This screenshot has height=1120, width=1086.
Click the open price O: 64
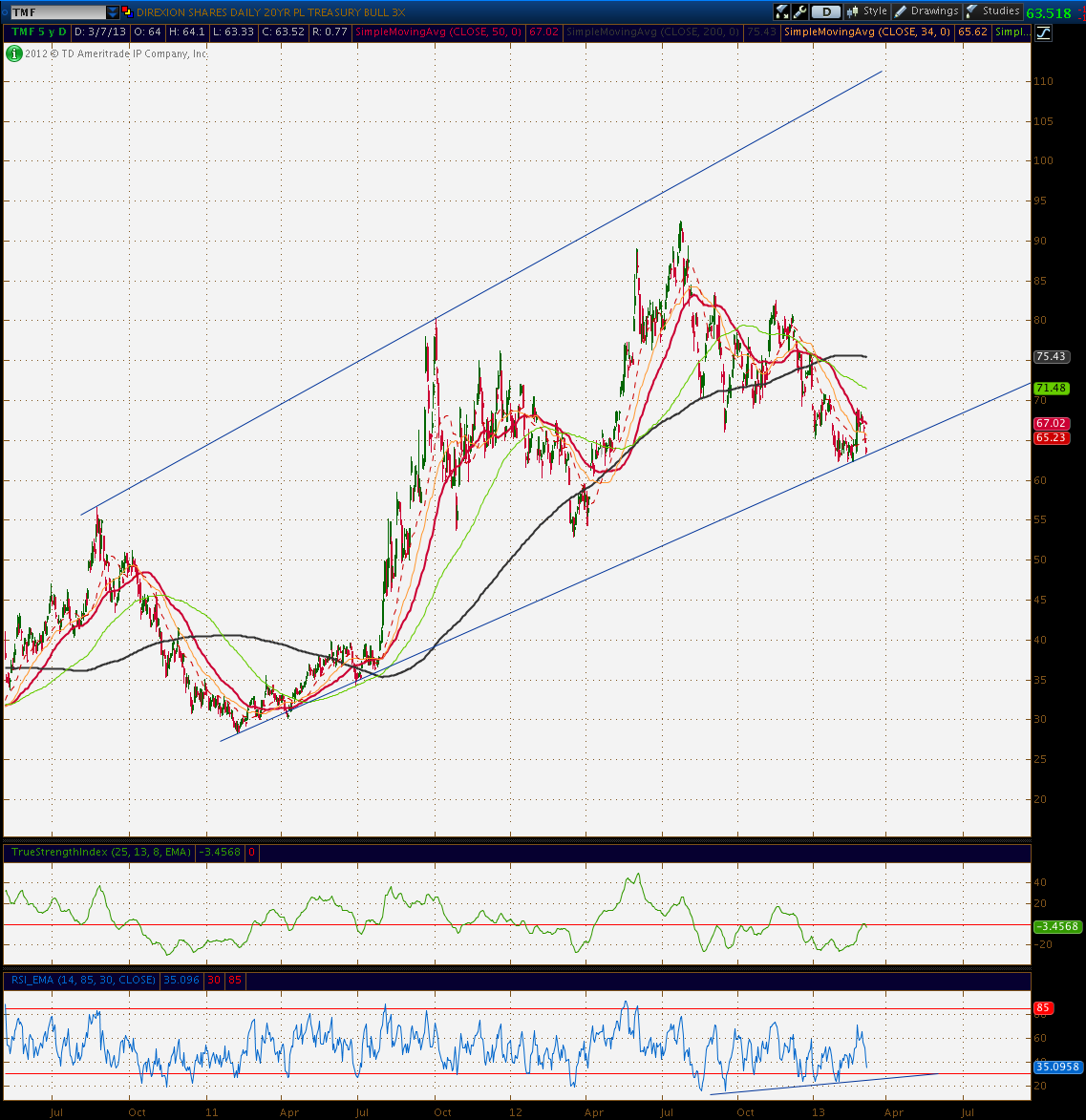(x=147, y=32)
